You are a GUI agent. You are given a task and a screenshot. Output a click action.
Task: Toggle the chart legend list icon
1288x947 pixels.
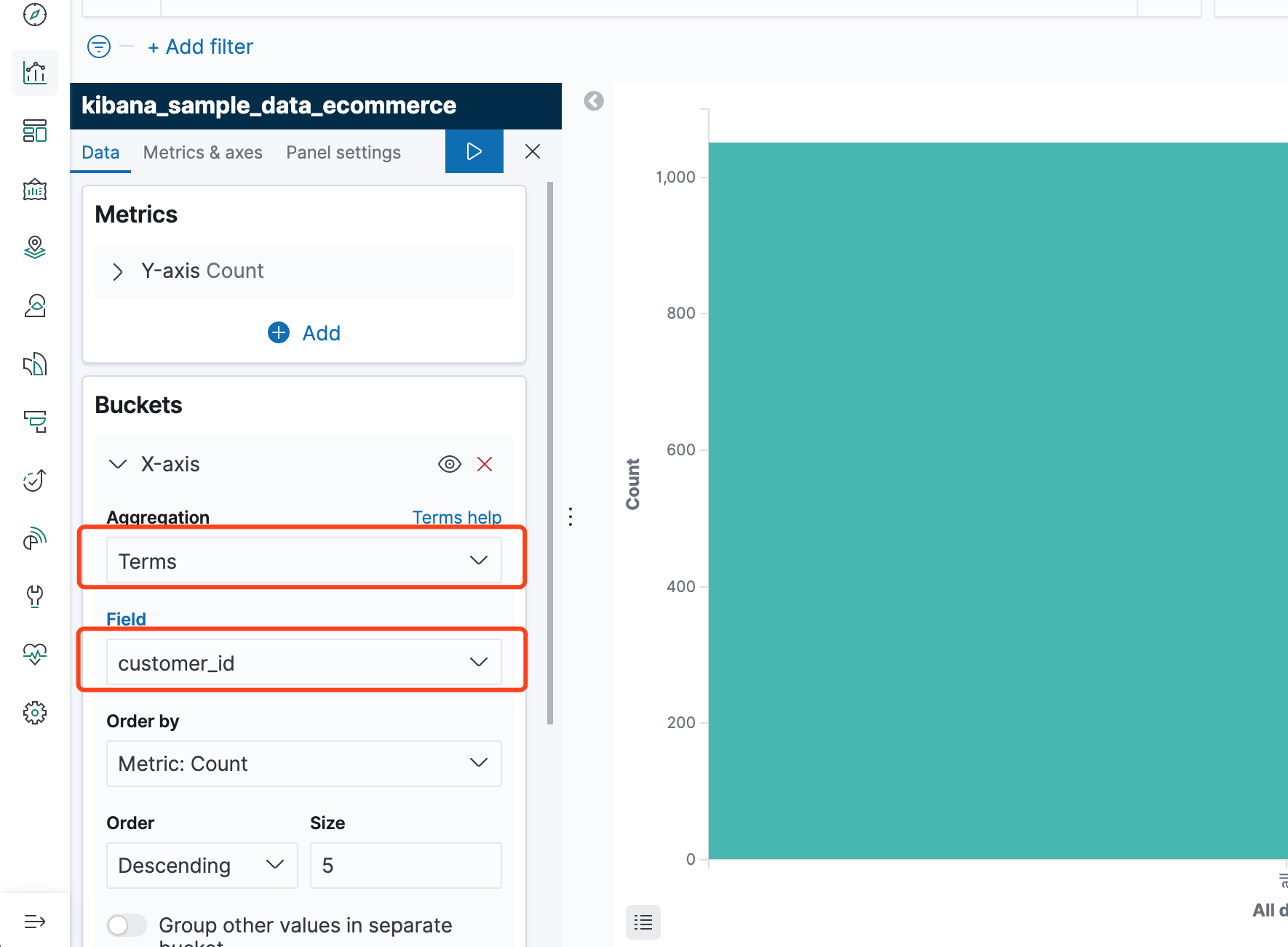coord(643,922)
